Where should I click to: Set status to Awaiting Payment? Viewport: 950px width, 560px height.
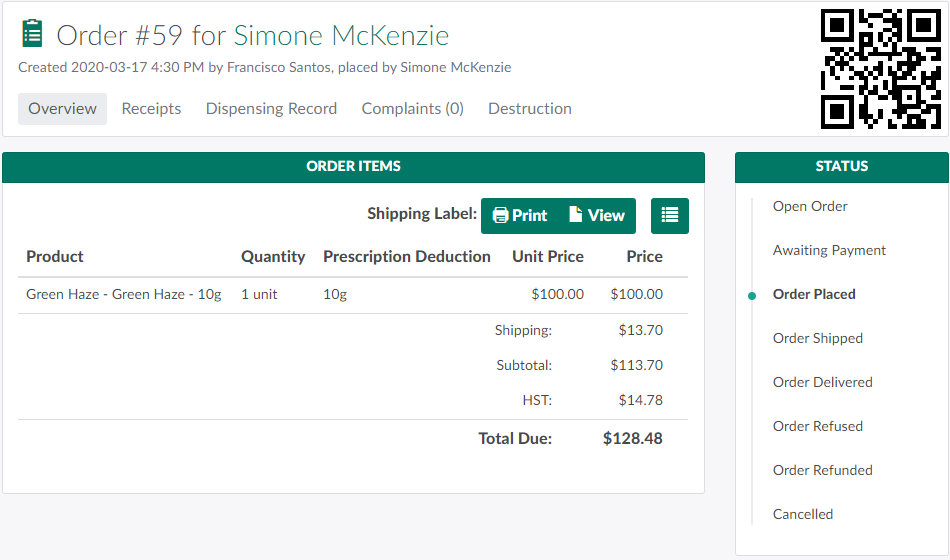[x=829, y=250]
